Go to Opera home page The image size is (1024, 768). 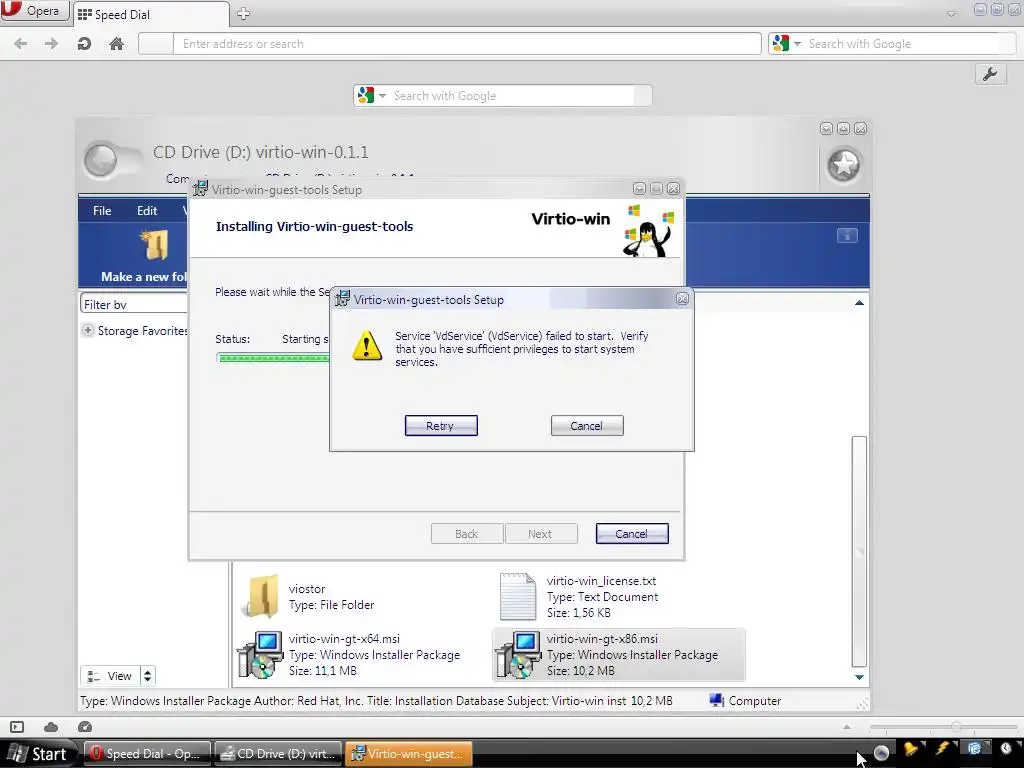(116, 44)
